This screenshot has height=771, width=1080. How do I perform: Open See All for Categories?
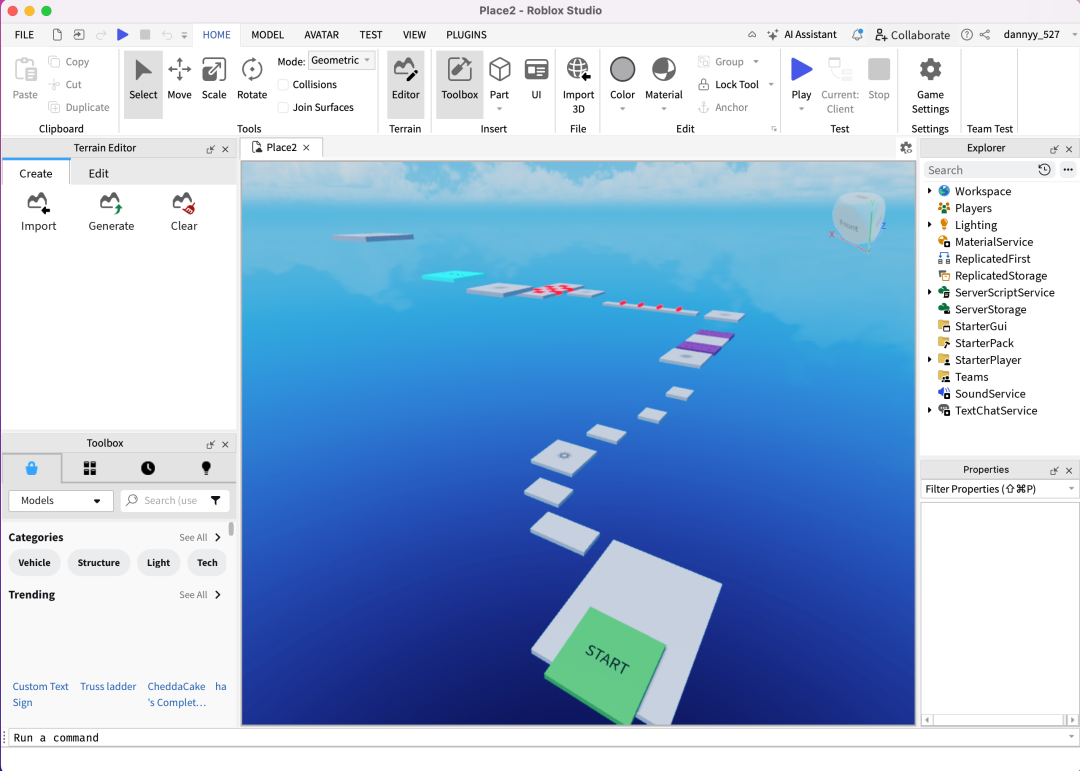coord(200,537)
